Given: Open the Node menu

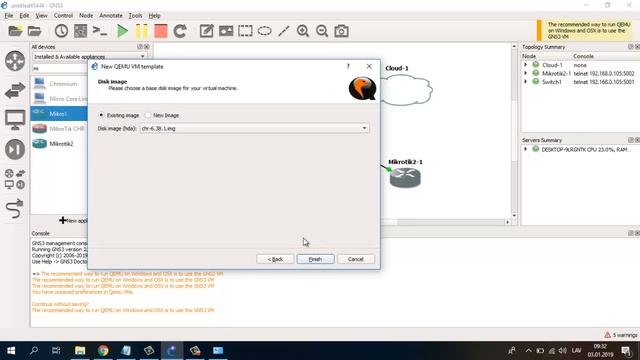Looking at the screenshot, I should point(86,16).
